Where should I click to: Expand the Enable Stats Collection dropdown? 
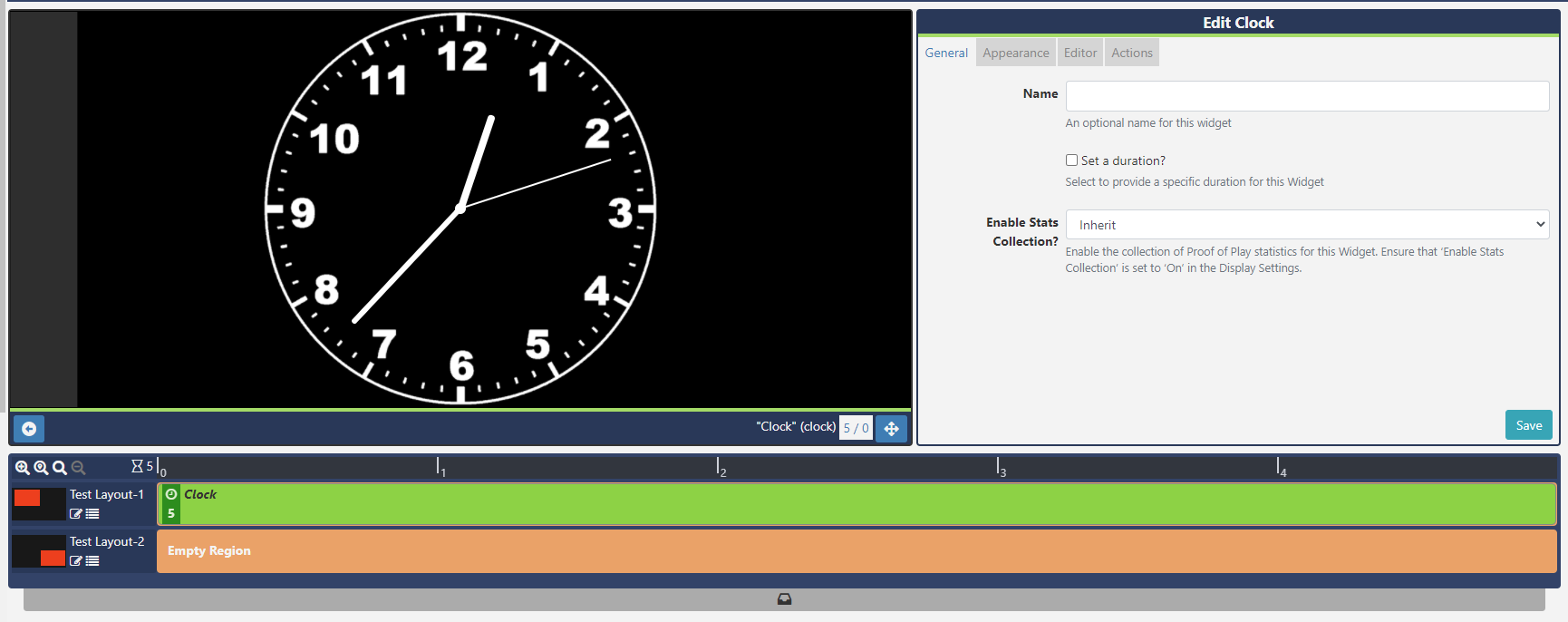1307,225
